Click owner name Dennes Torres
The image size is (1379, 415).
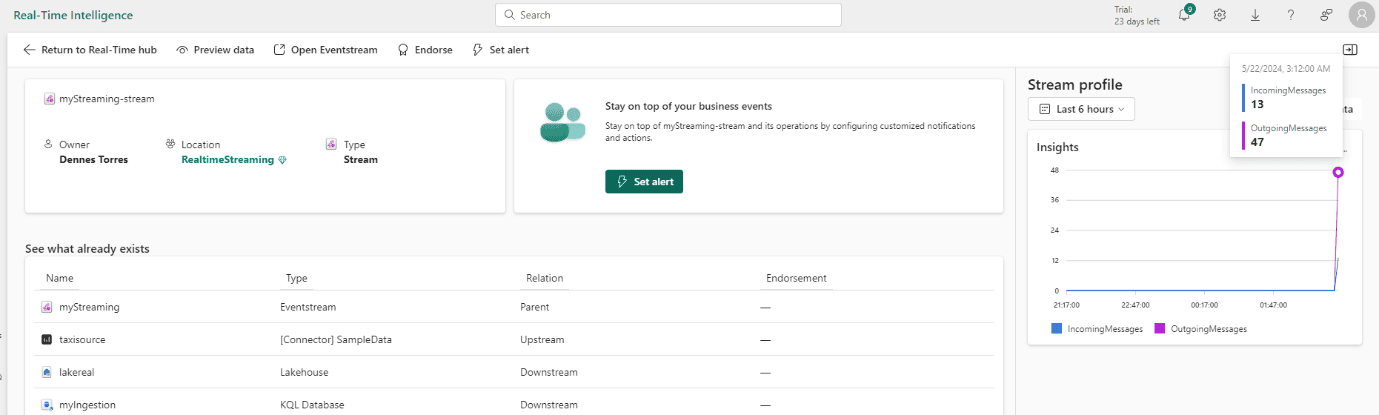pos(94,159)
